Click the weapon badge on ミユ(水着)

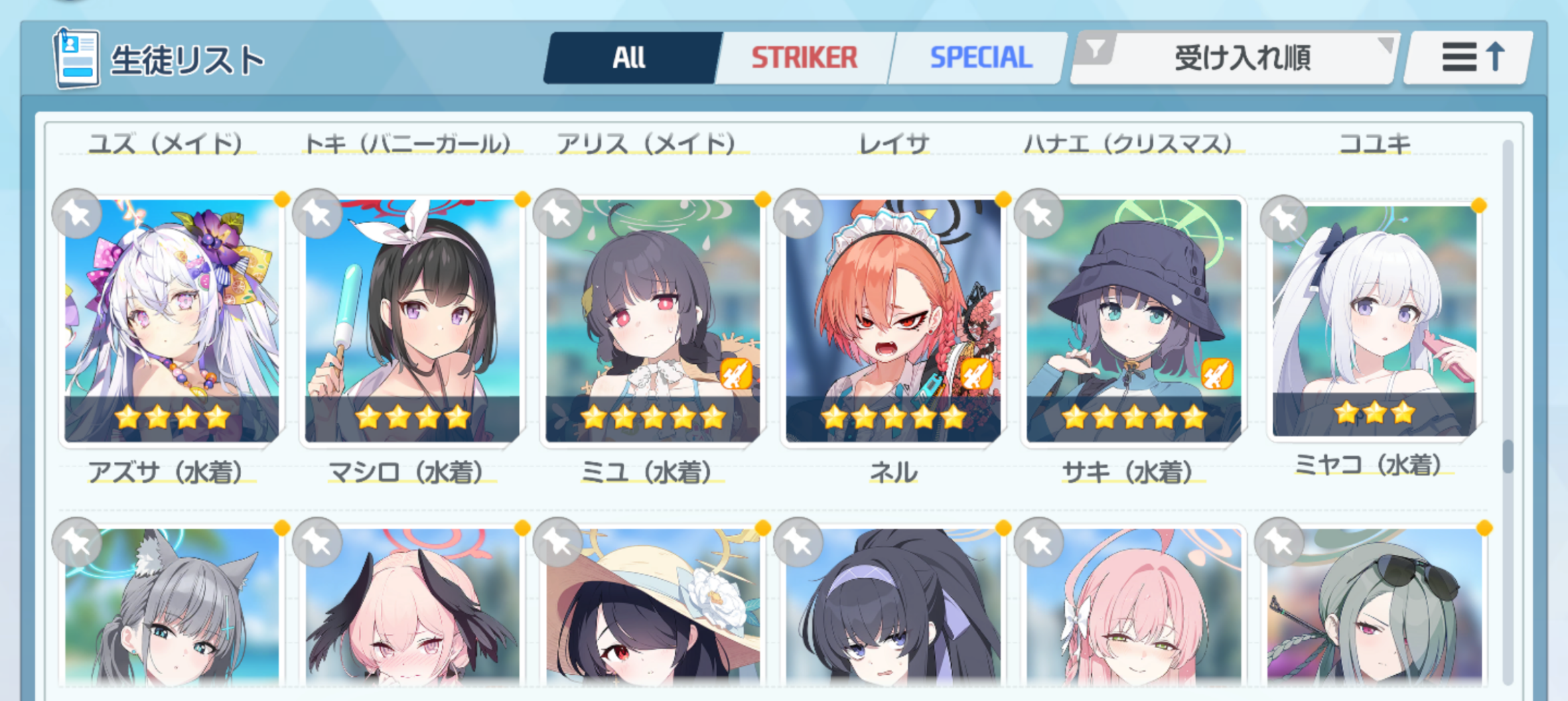736,374
